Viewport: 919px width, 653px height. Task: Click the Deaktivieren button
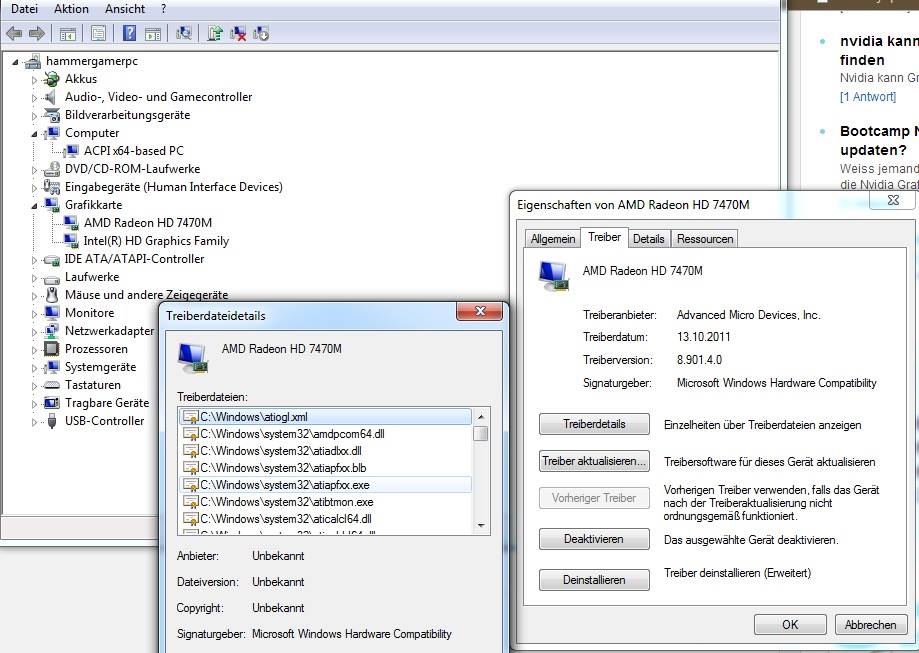(594, 539)
